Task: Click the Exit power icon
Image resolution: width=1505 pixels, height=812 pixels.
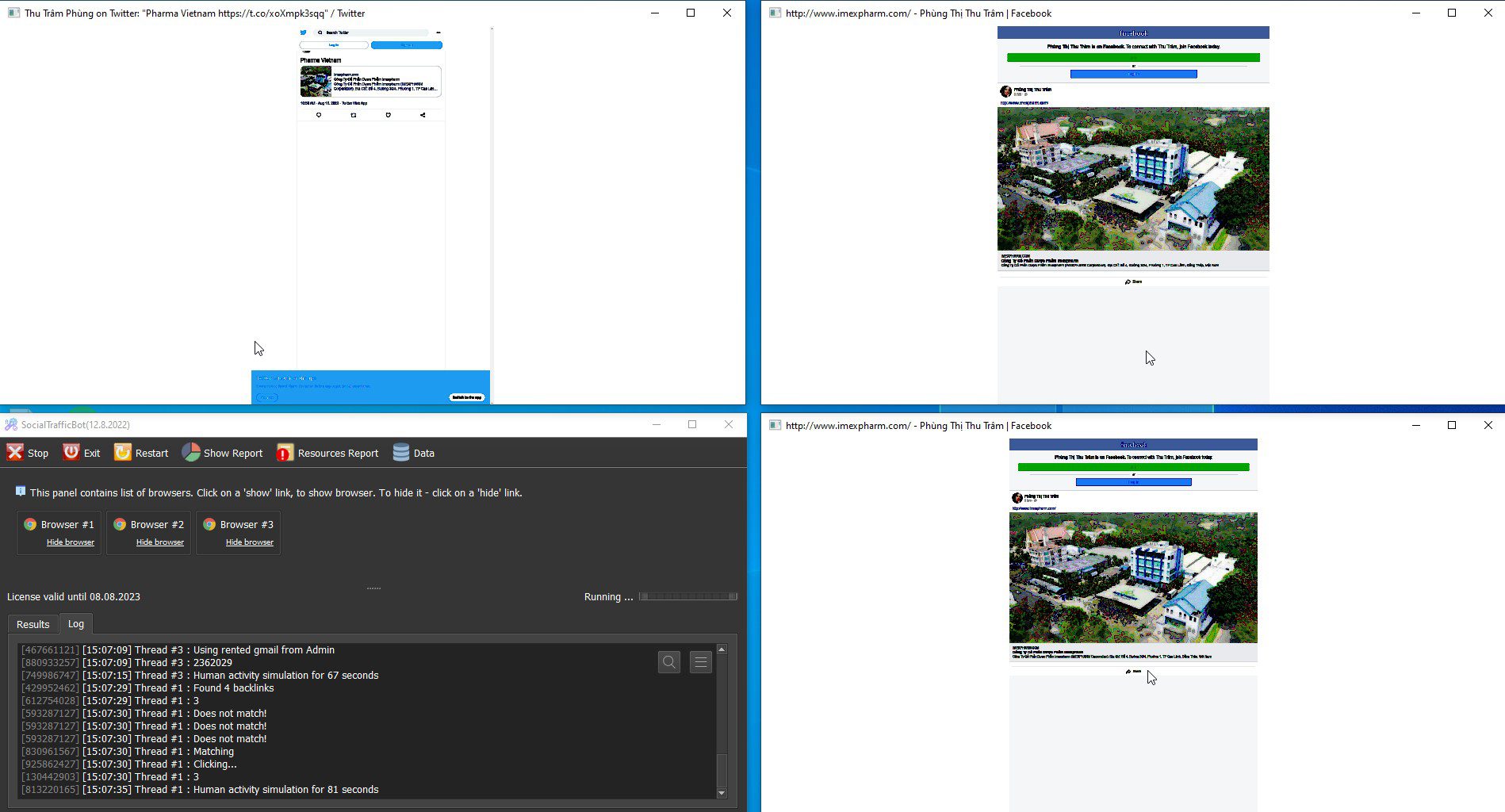Action: coord(71,452)
